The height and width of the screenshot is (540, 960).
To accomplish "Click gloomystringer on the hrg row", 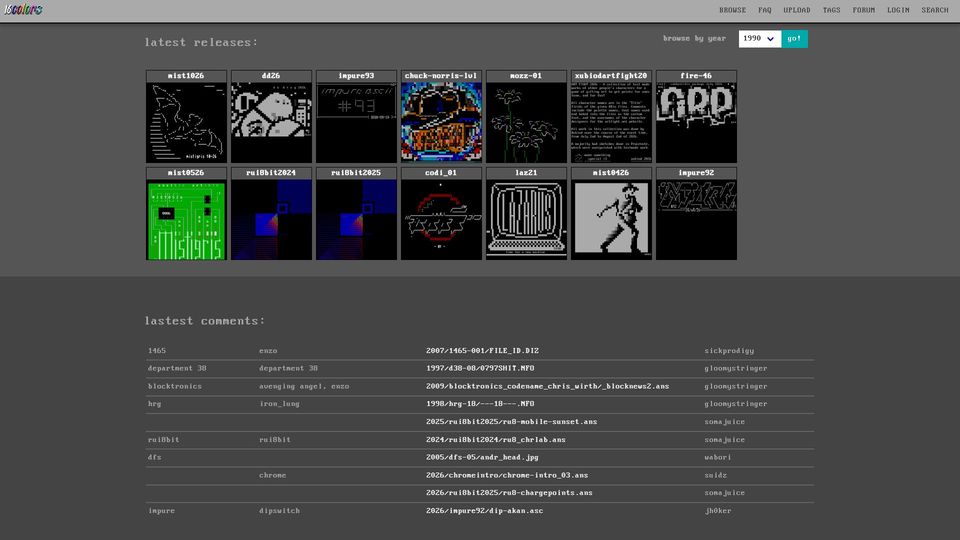I will pyautogui.click(x=736, y=404).
